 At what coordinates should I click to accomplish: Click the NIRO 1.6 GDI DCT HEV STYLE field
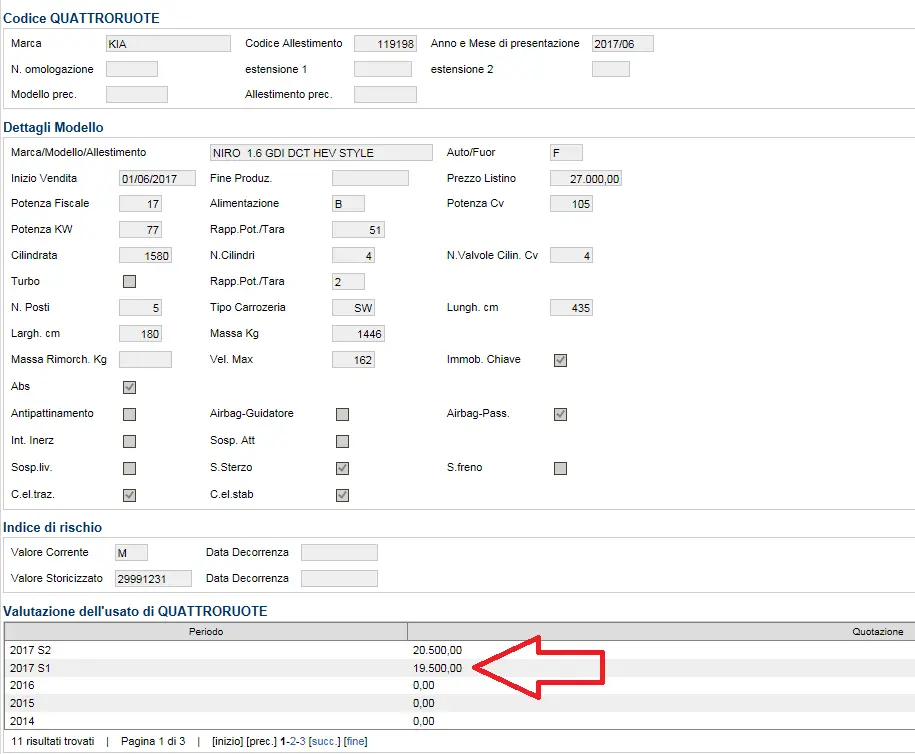point(322,153)
